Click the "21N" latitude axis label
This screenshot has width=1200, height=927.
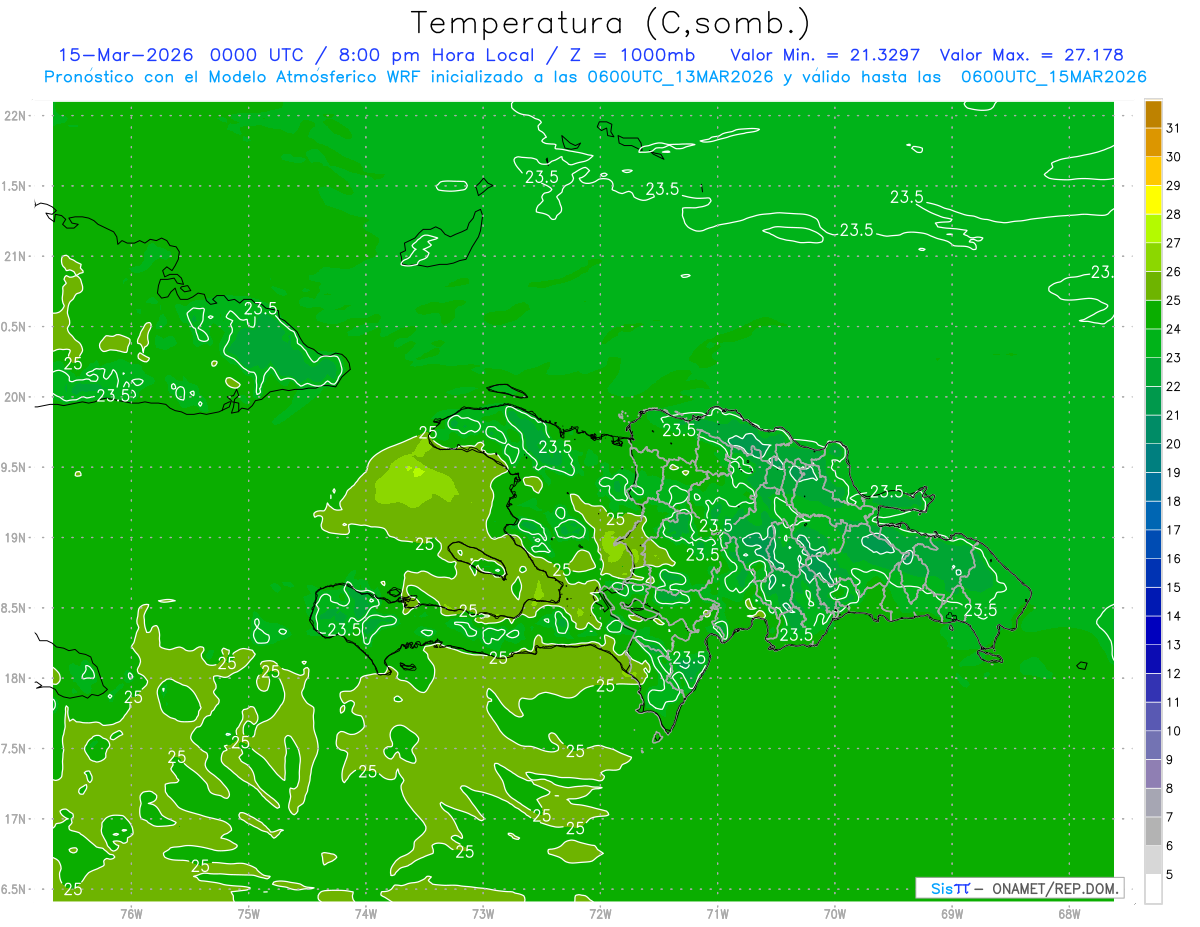[17, 256]
